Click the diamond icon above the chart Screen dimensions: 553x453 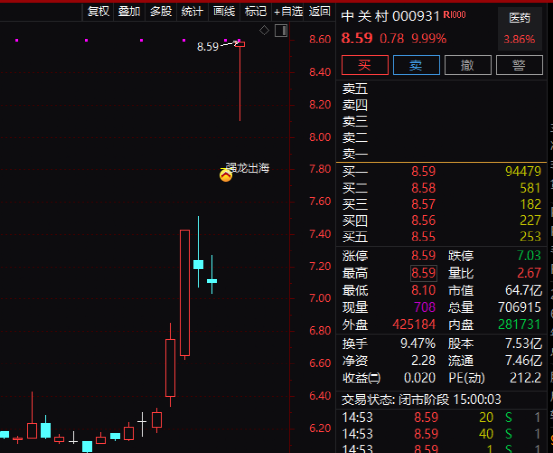point(264,31)
